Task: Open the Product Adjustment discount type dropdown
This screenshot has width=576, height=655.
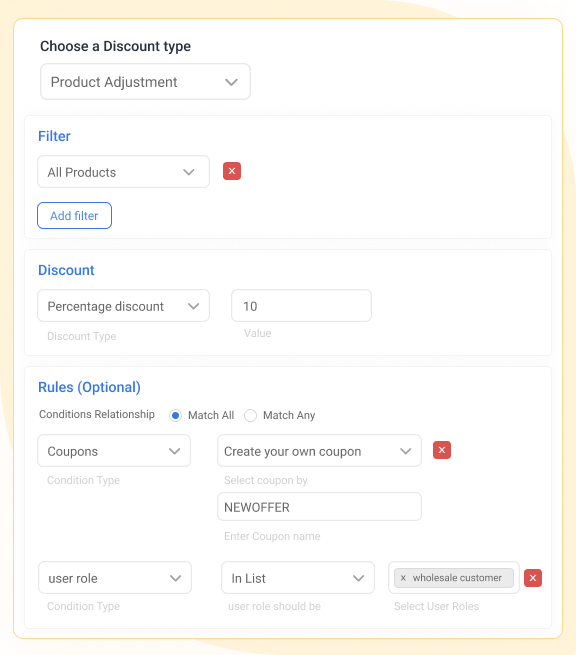Action: pos(145,81)
